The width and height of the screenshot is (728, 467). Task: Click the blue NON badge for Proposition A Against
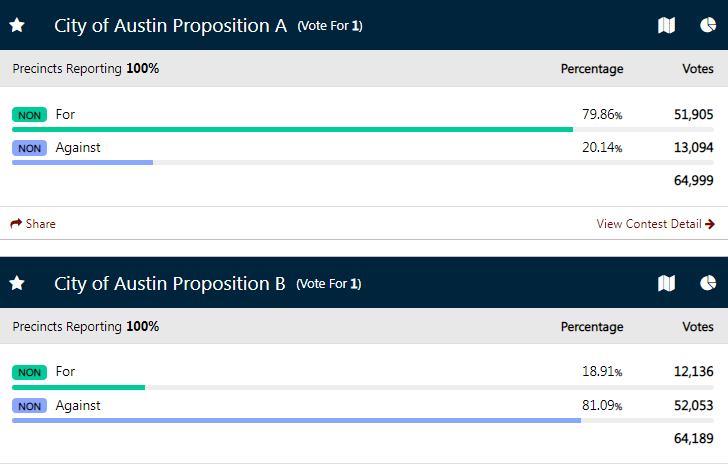click(29, 148)
